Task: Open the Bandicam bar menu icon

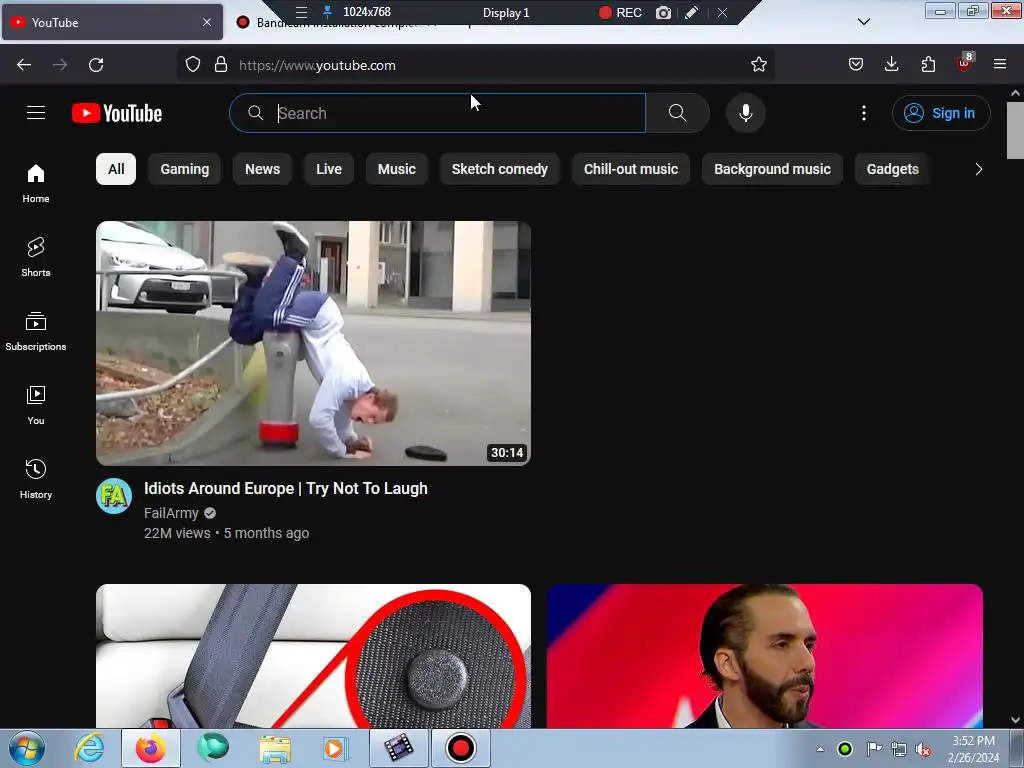Action: point(301,12)
